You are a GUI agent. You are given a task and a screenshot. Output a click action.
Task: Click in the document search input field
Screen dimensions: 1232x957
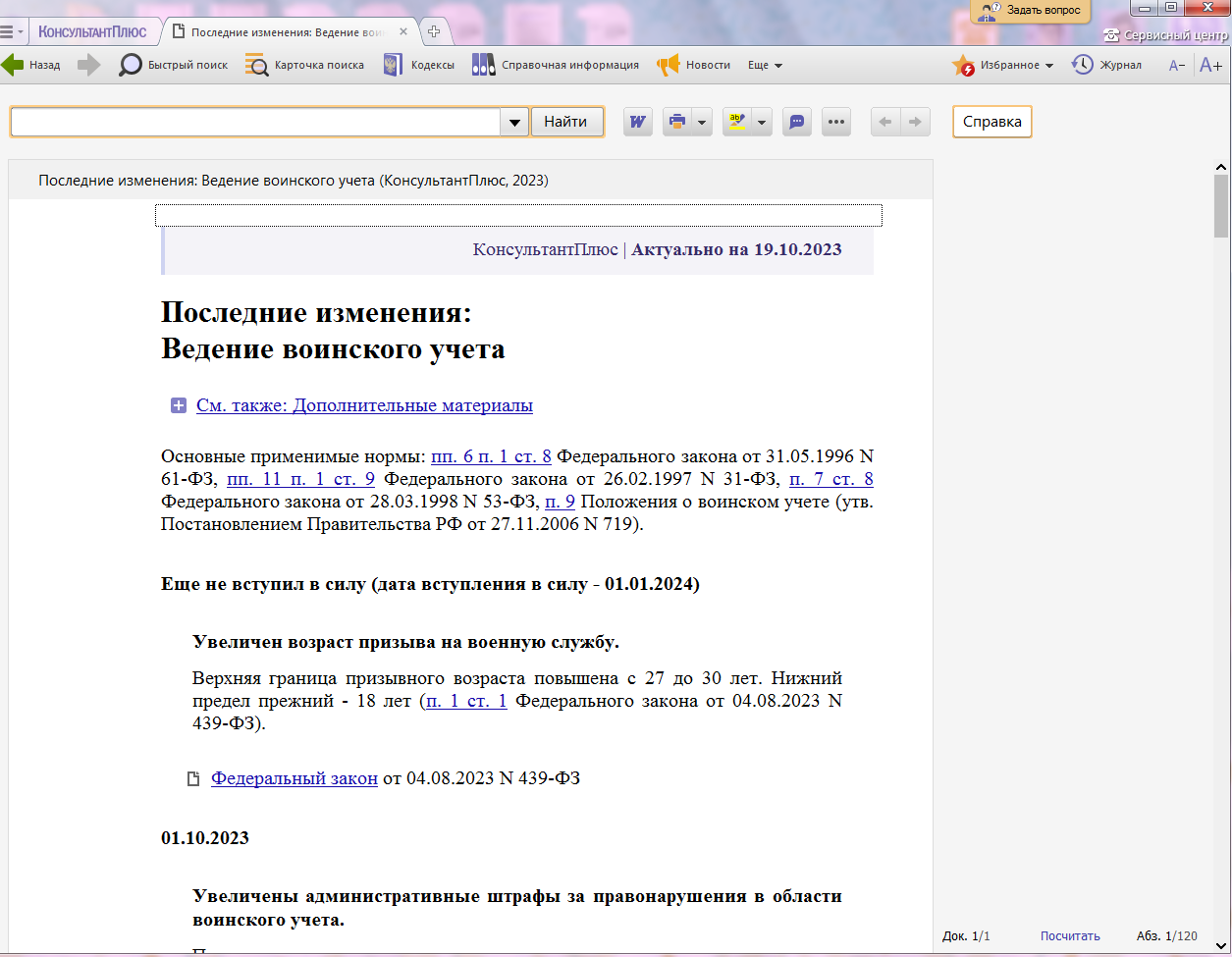[x=255, y=122]
